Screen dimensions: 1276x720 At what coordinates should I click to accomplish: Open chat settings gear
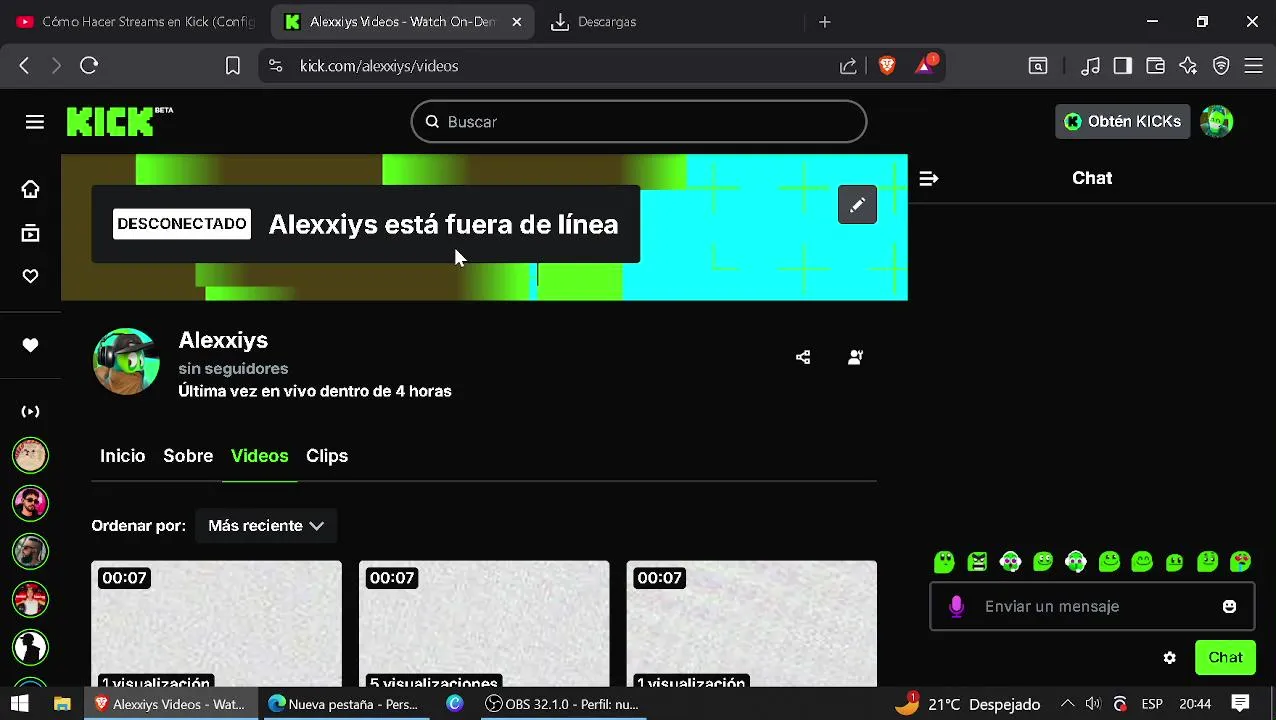click(1169, 658)
